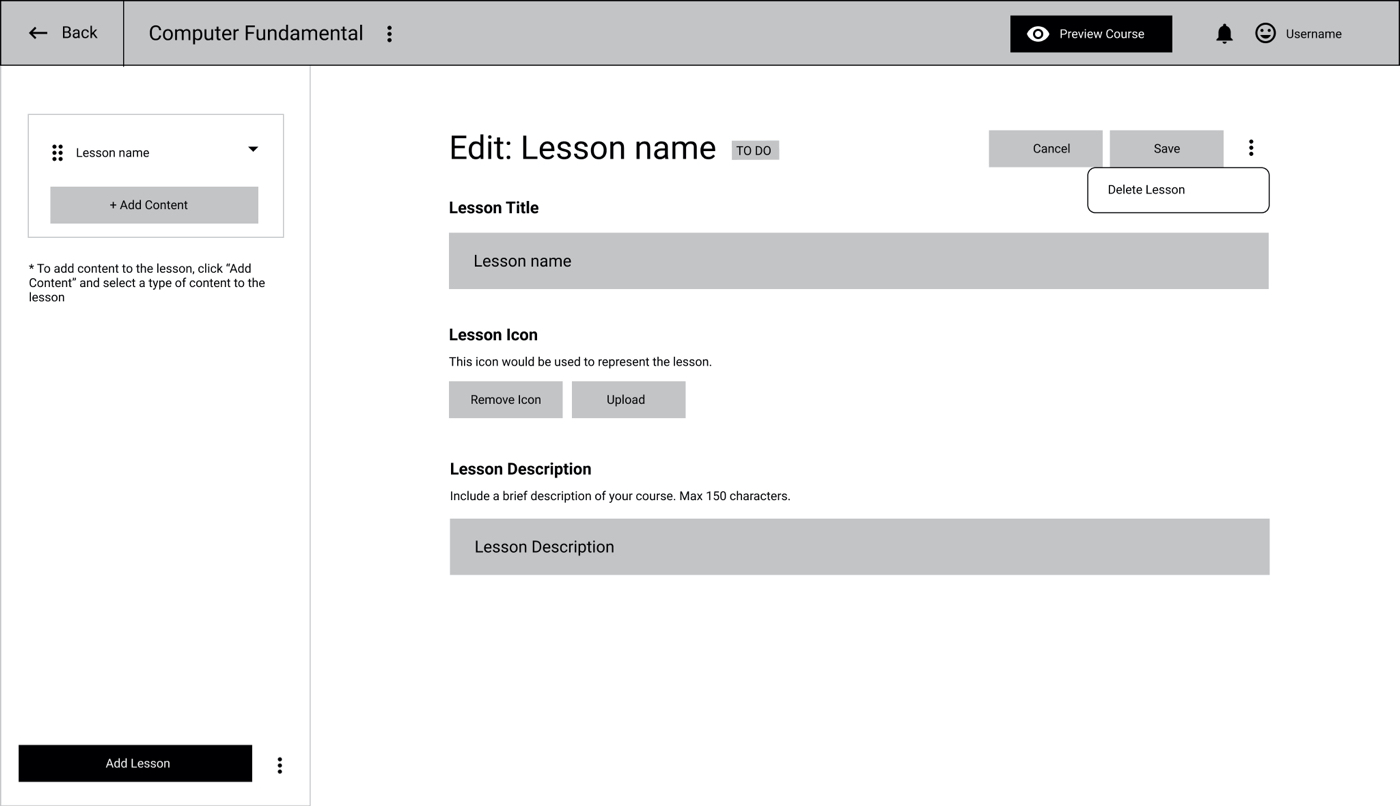Click the back arrow icon
Image resolution: width=1400 pixels, height=806 pixels.
click(x=38, y=33)
